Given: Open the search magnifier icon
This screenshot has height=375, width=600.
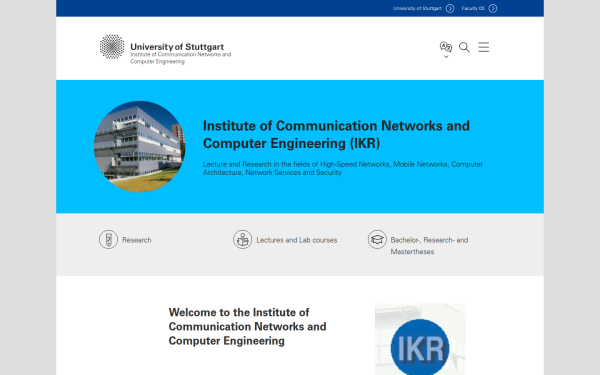Looking at the screenshot, I should coord(464,47).
